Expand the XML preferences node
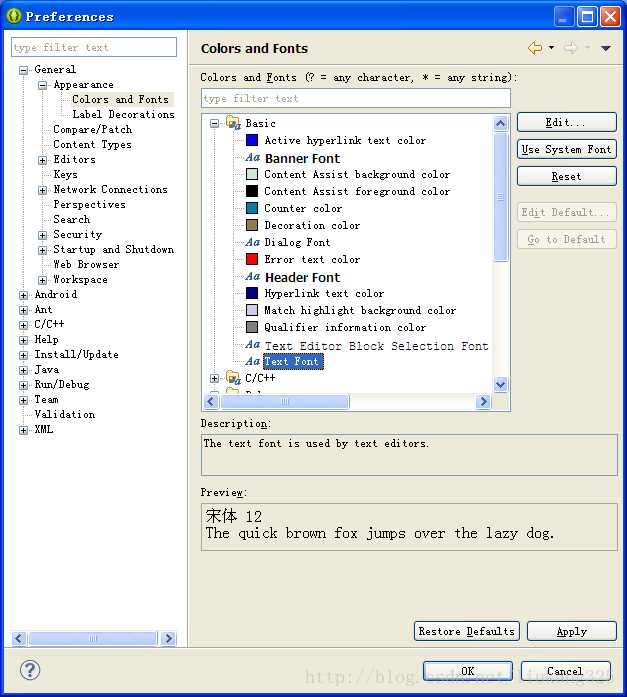 click(x=24, y=430)
